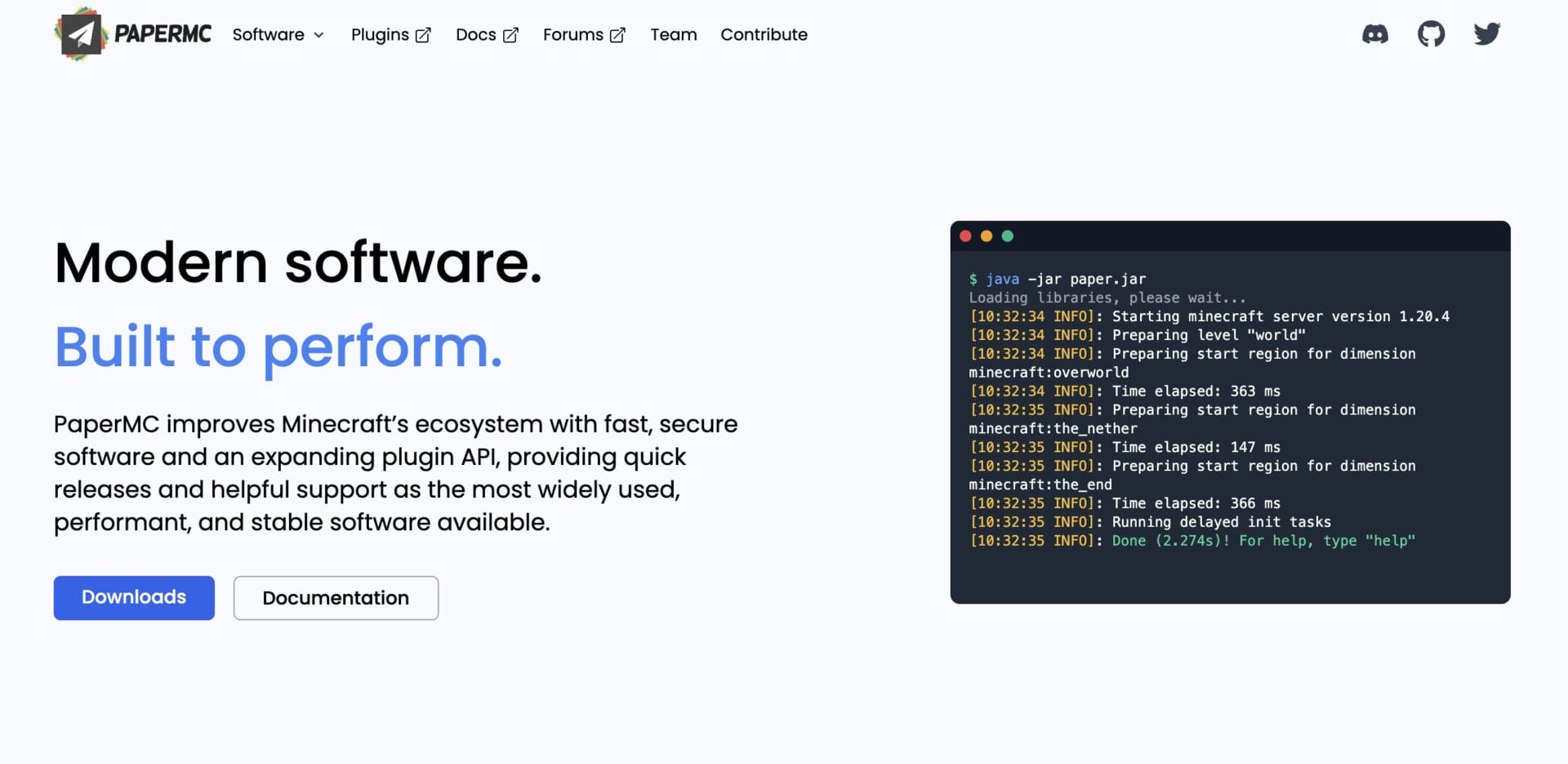Click the external-link icon beside Docs
The width and height of the screenshot is (1568, 764).
coord(510,35)
